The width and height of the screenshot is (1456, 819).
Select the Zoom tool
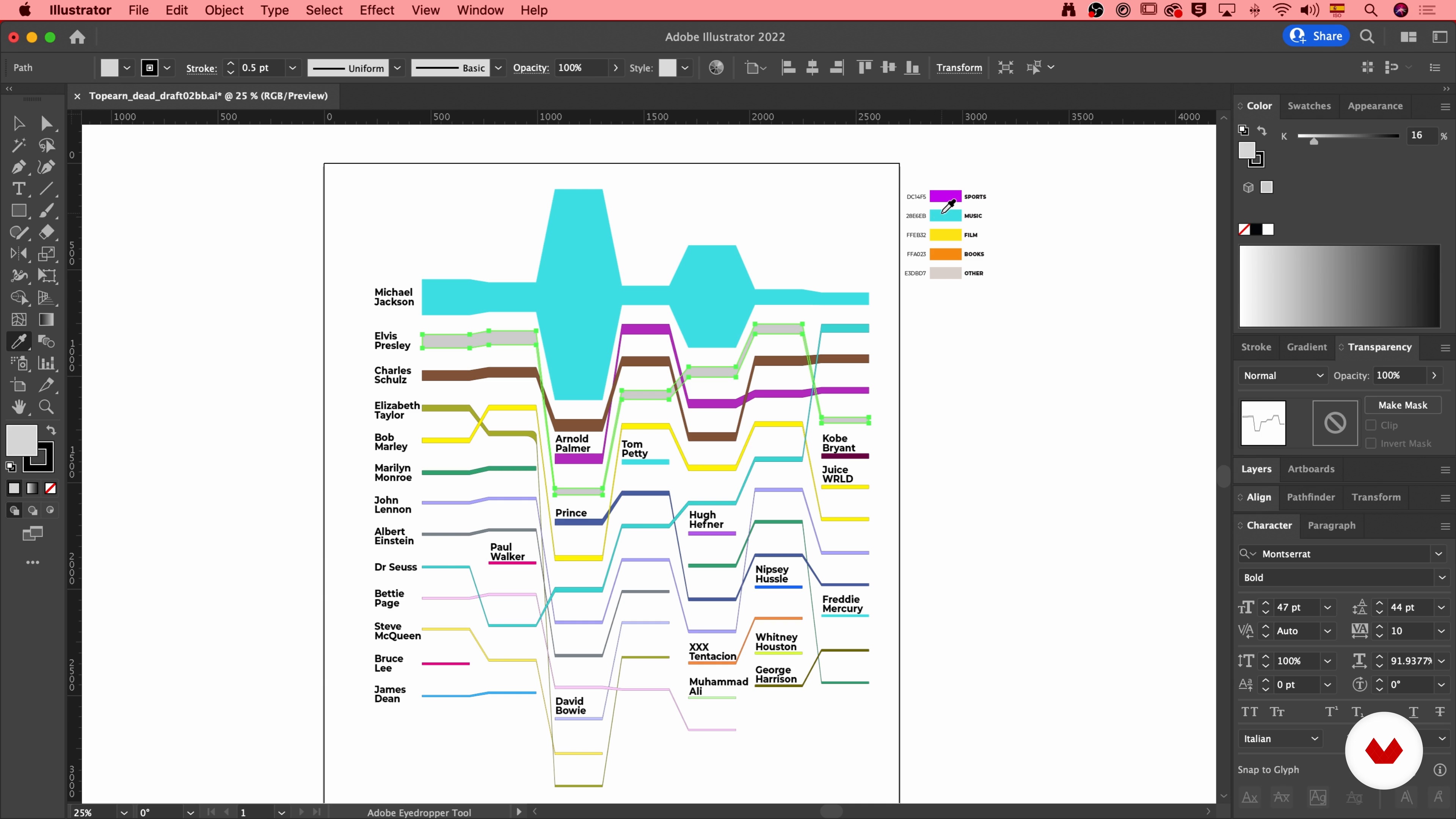click(47, 407)
